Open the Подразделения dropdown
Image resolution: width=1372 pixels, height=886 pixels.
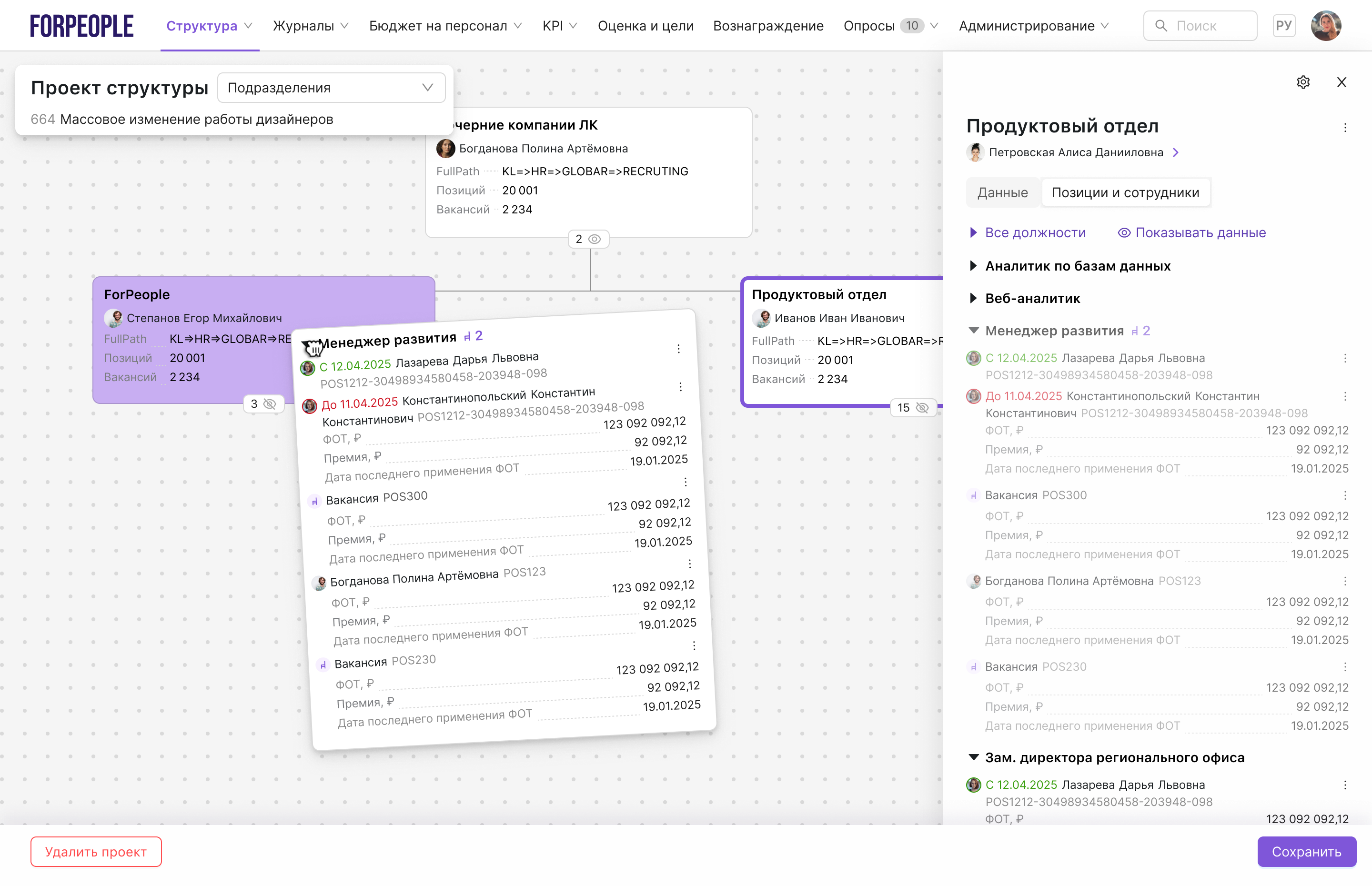click(x=332, y=88)
